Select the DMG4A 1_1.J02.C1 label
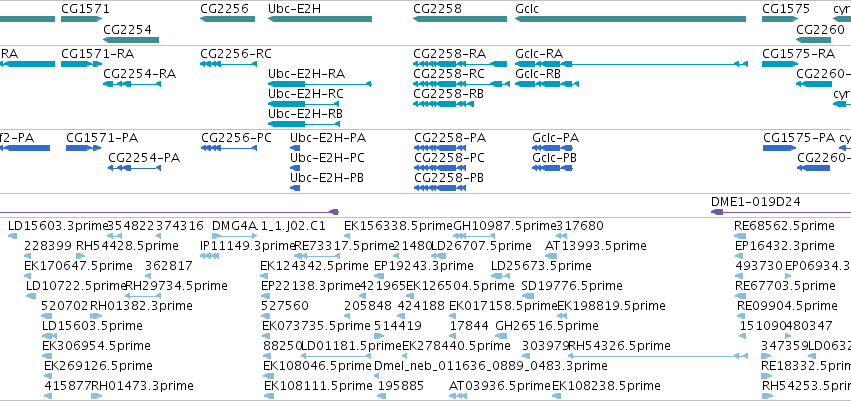Screen dimensions: 851x401 click(x=269, y=226)
